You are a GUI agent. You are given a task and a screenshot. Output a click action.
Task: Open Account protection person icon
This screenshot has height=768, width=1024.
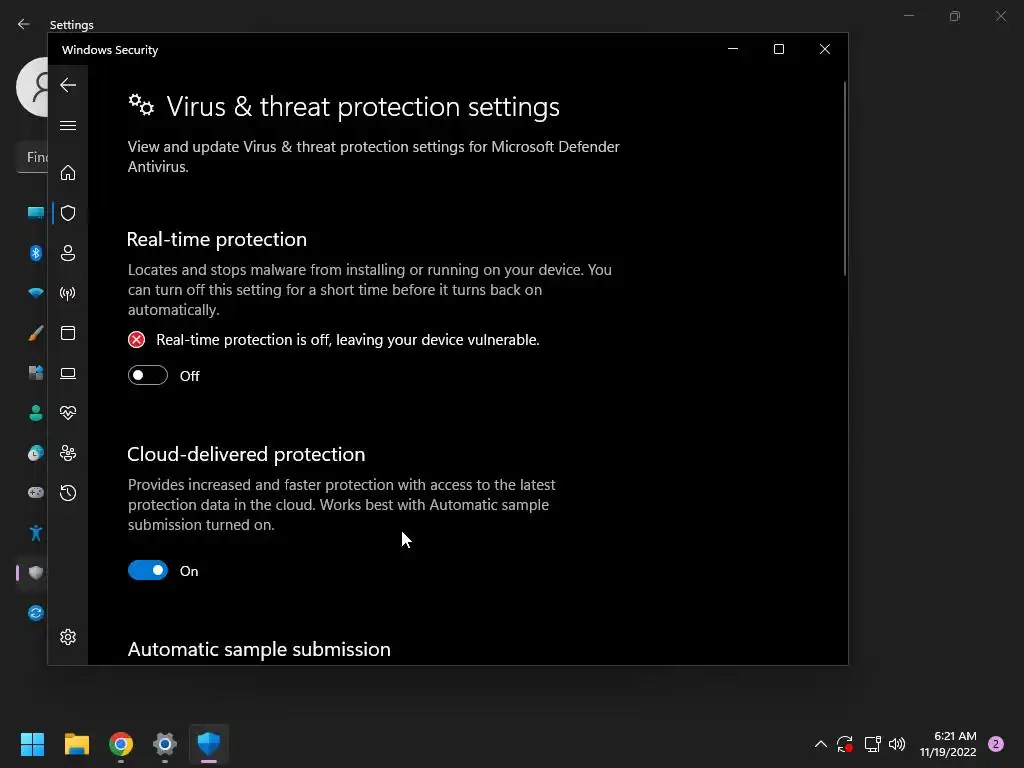68,253
